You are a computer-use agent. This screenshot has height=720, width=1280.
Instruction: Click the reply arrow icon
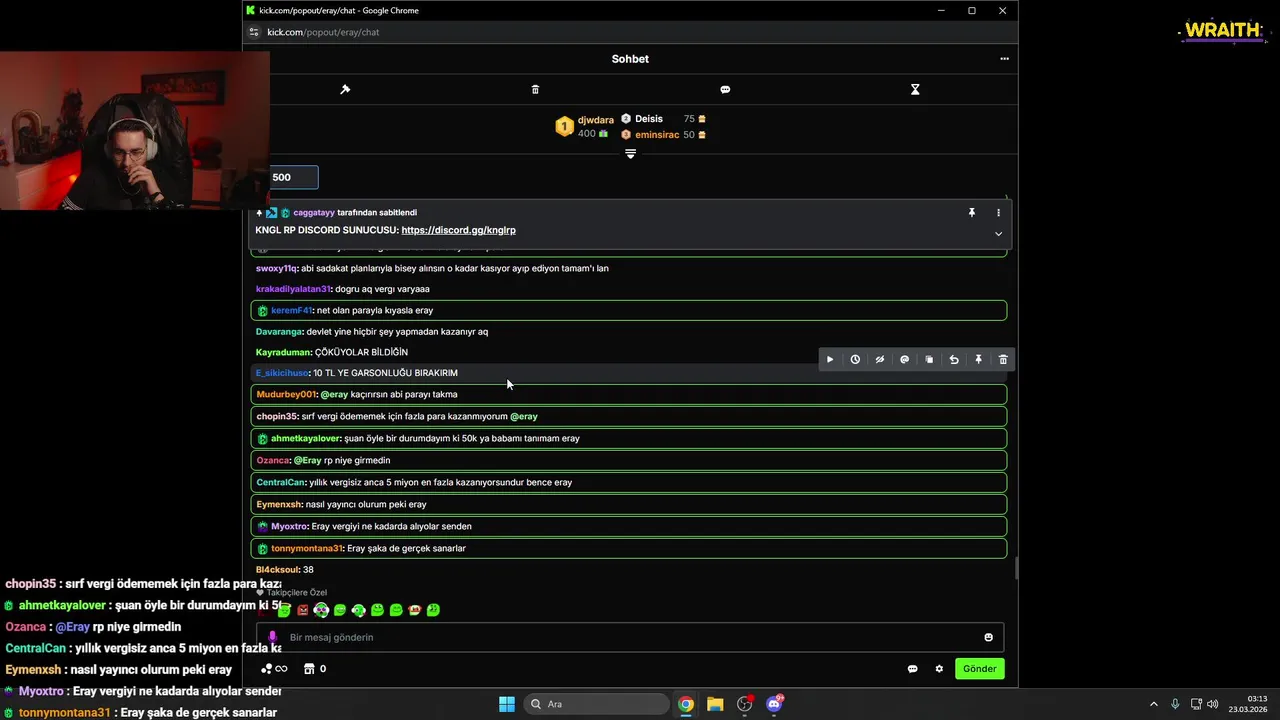point(954,359)
